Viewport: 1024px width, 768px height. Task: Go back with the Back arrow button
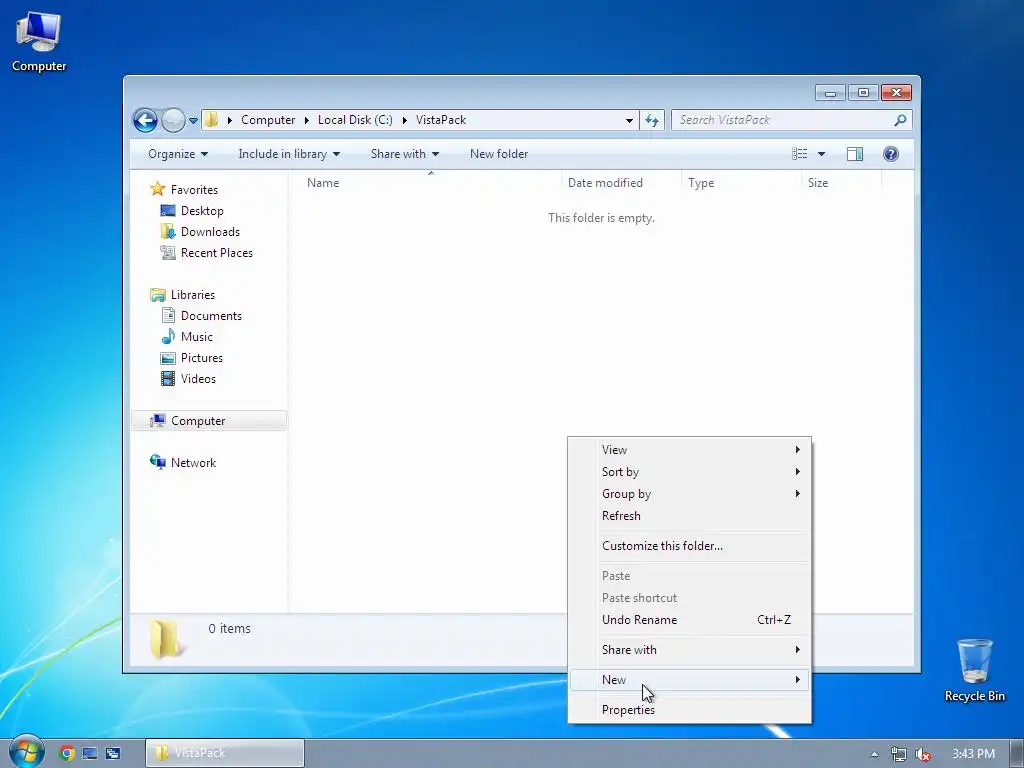(145, 120)
